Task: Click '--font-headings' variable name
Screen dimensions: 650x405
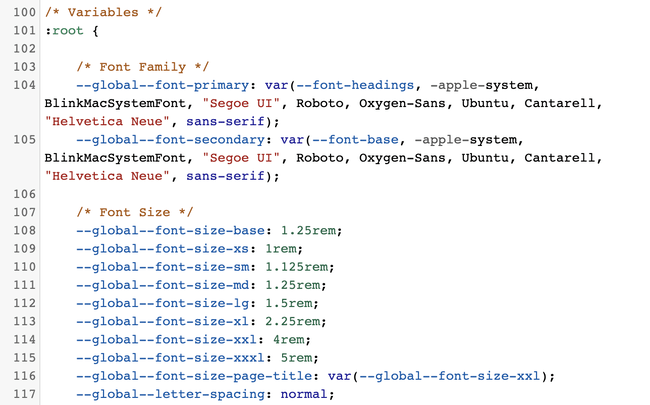Action: [x=355, y=85]
